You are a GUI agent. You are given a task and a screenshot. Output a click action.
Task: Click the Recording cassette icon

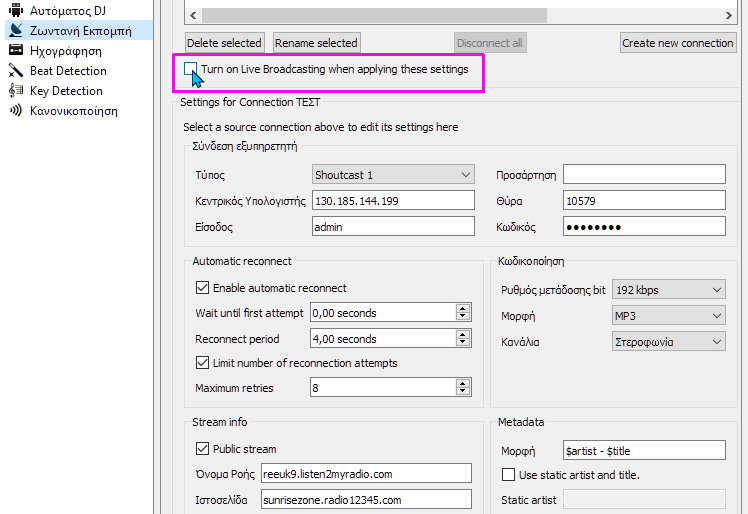pyautogui.click(x=15, y=51)
